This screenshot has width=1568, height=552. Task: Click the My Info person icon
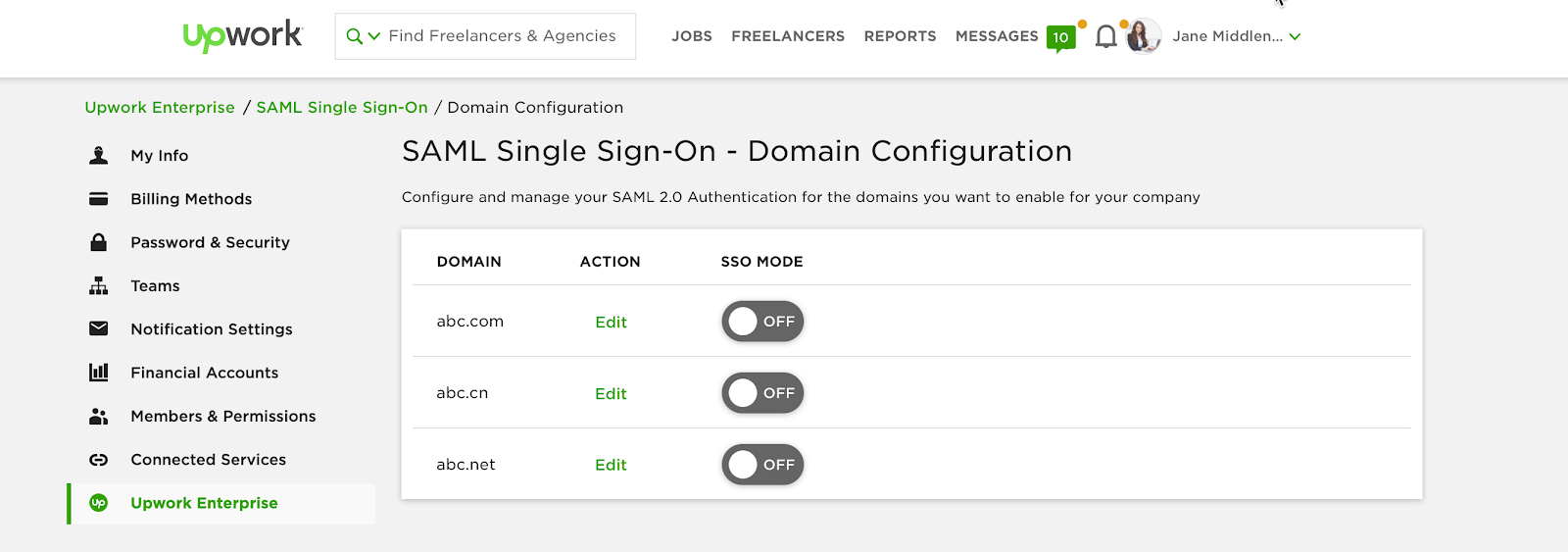(x=99, y=155)
